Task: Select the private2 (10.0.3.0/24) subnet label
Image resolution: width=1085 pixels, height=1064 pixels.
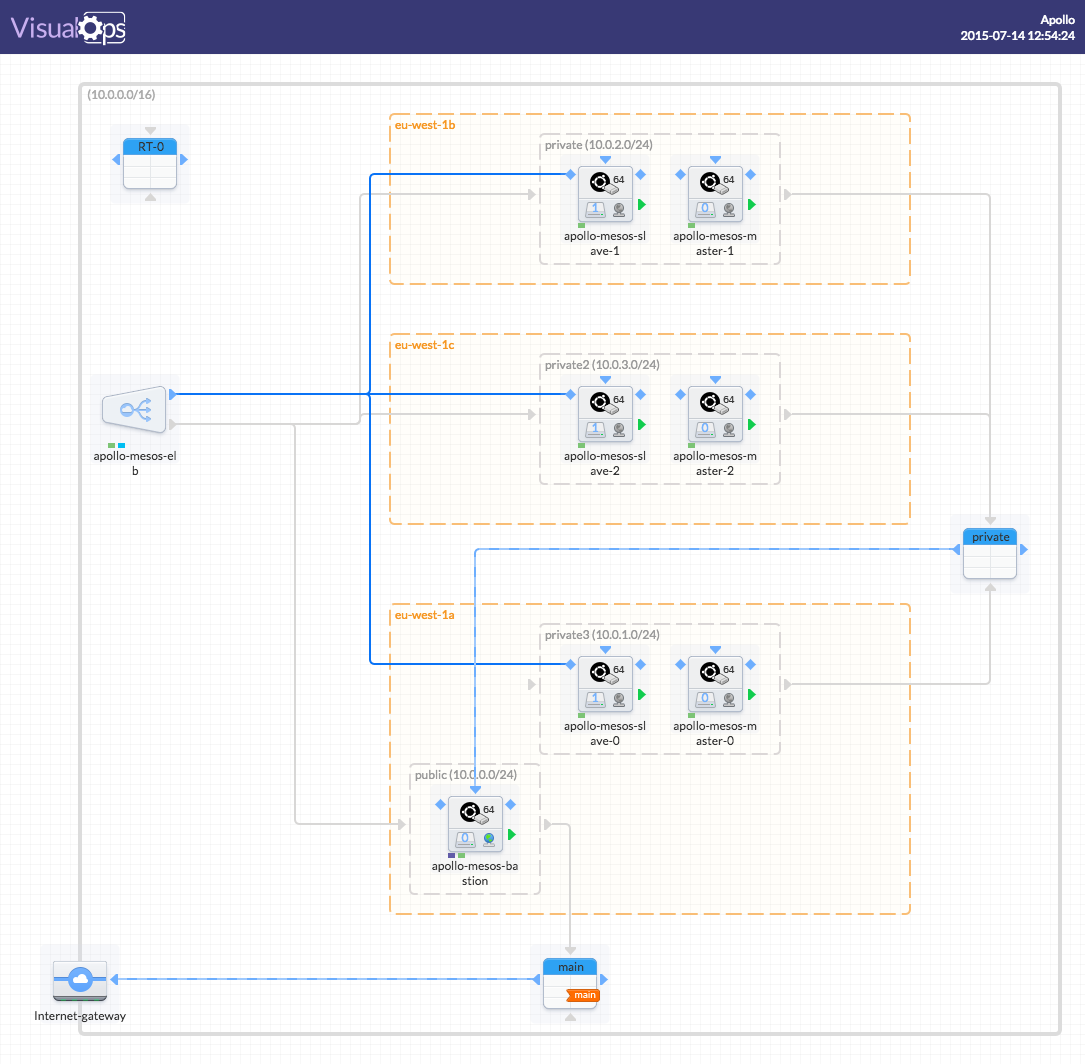Action: click(602, 365)
